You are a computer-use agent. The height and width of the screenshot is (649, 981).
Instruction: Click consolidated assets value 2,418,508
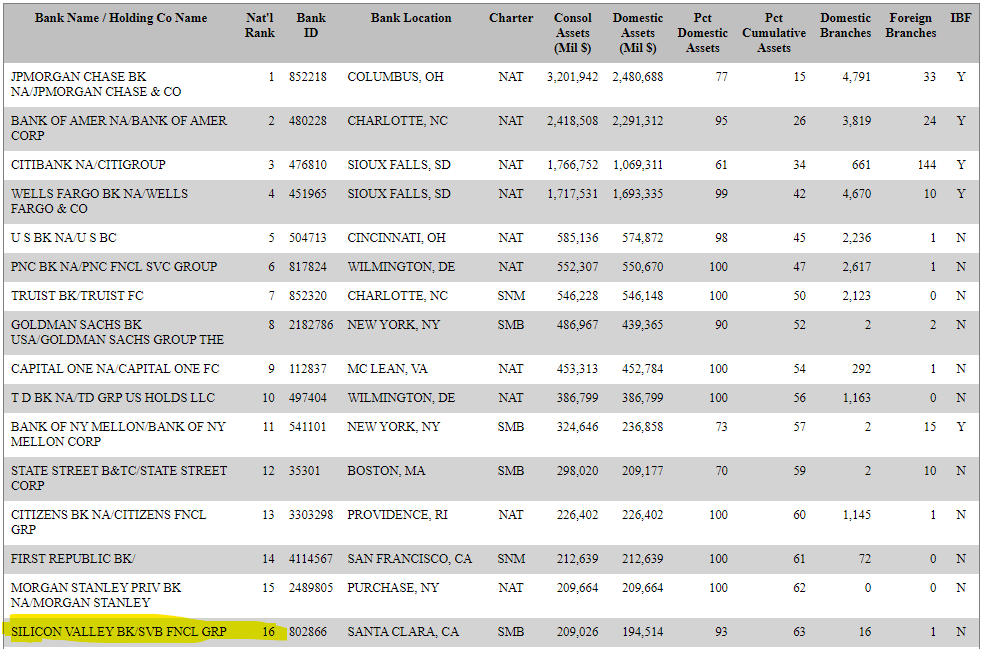[572, 121]
